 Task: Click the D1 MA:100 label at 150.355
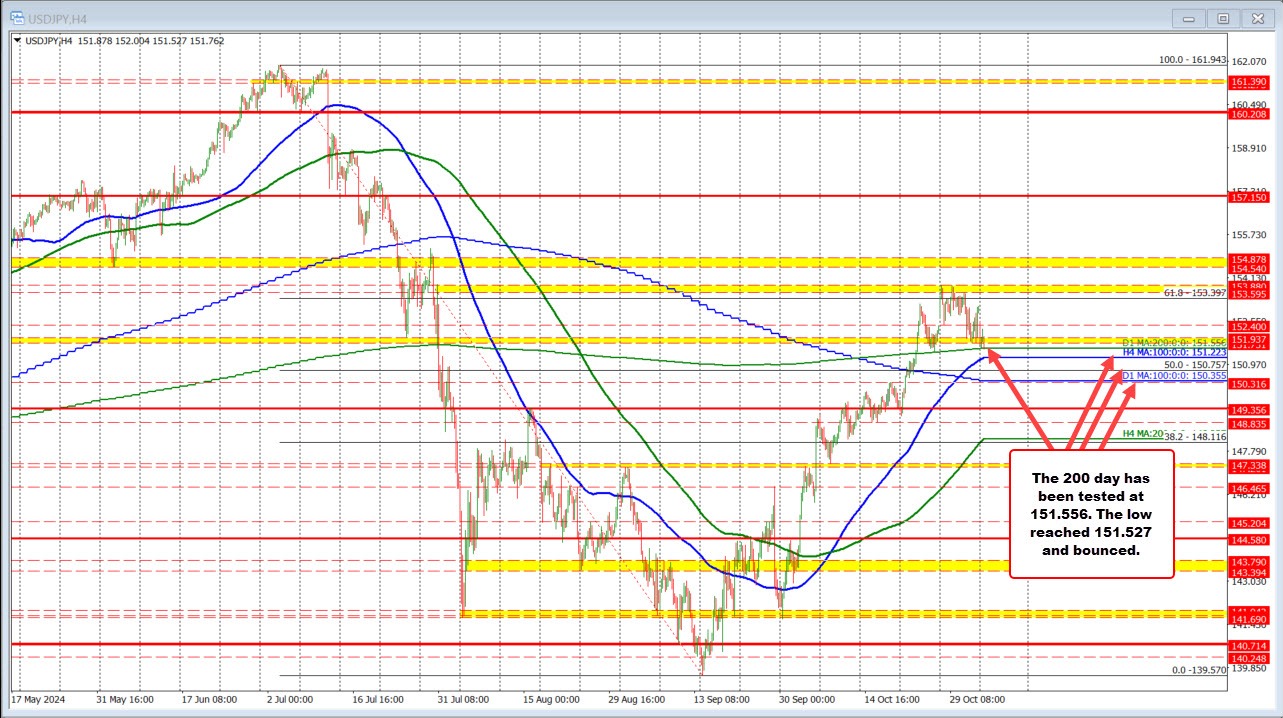[1173, 375]
